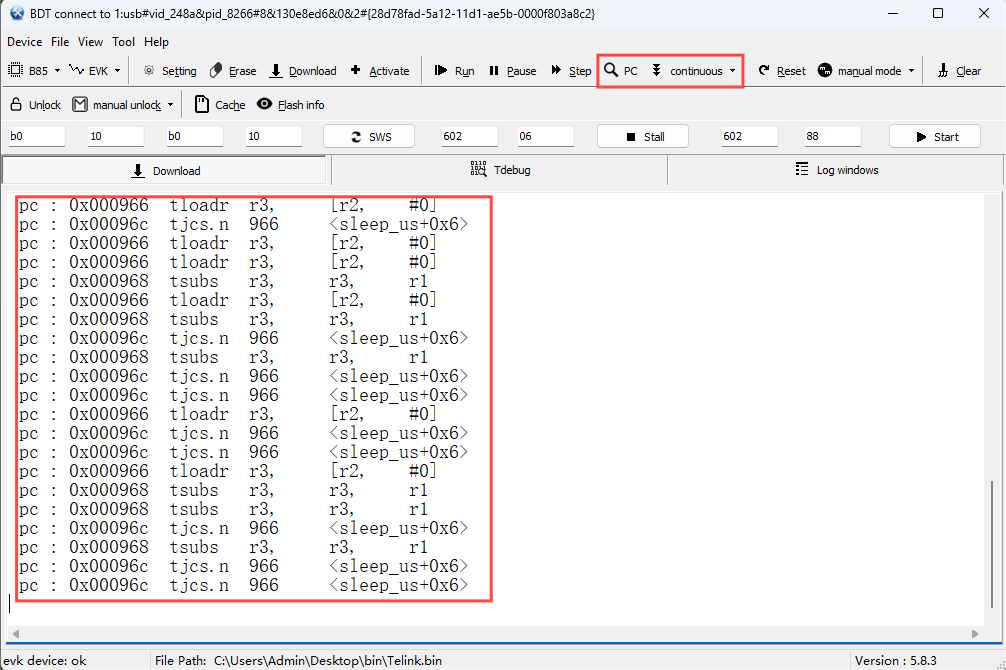
Task: Click the EVK connection icon
Action: (76, 69)
